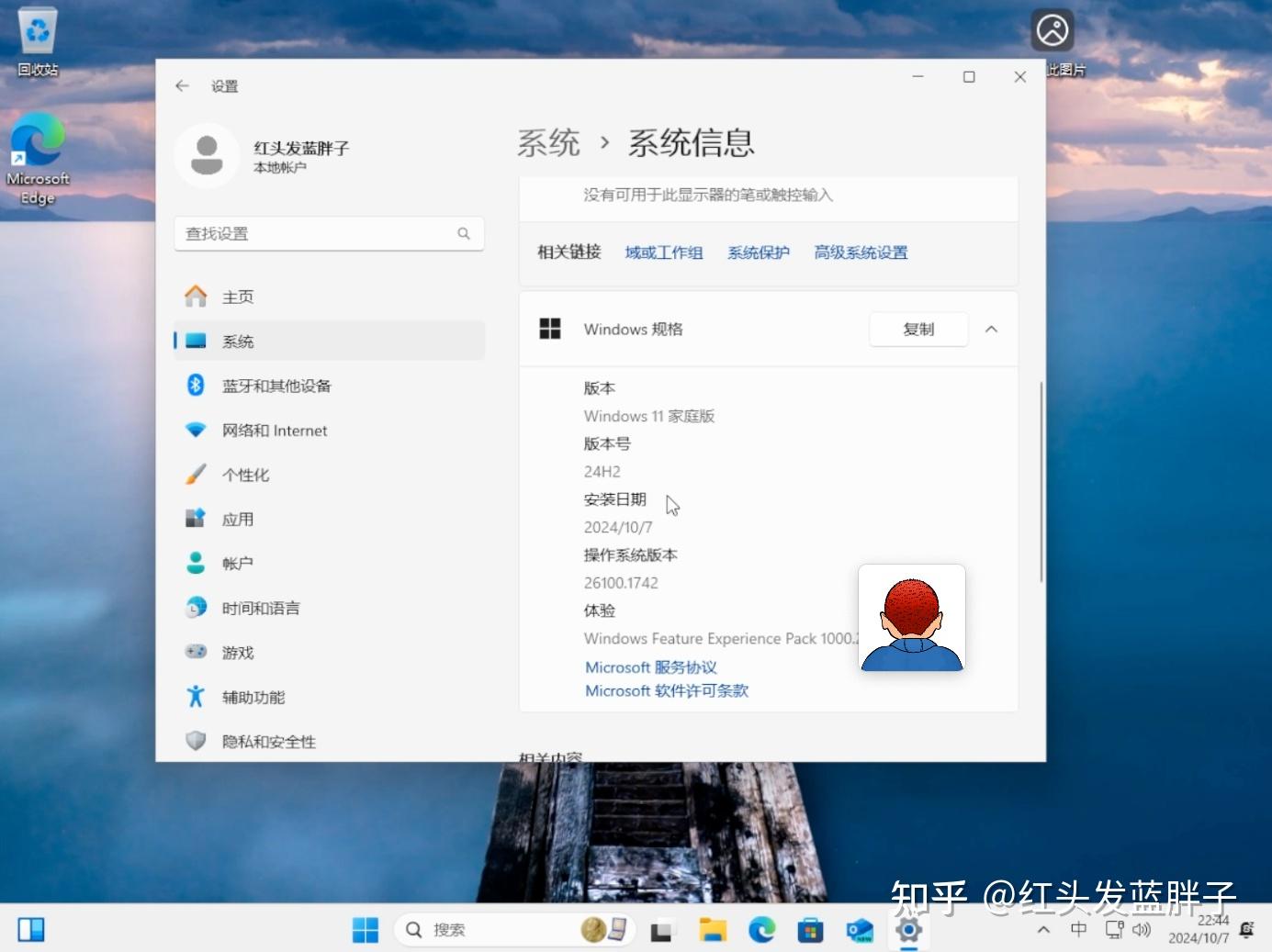Select the 系统 monitor icon in the sidebar
The width and height of the screenshot is (1272, 952).
[x=196, y=341]
